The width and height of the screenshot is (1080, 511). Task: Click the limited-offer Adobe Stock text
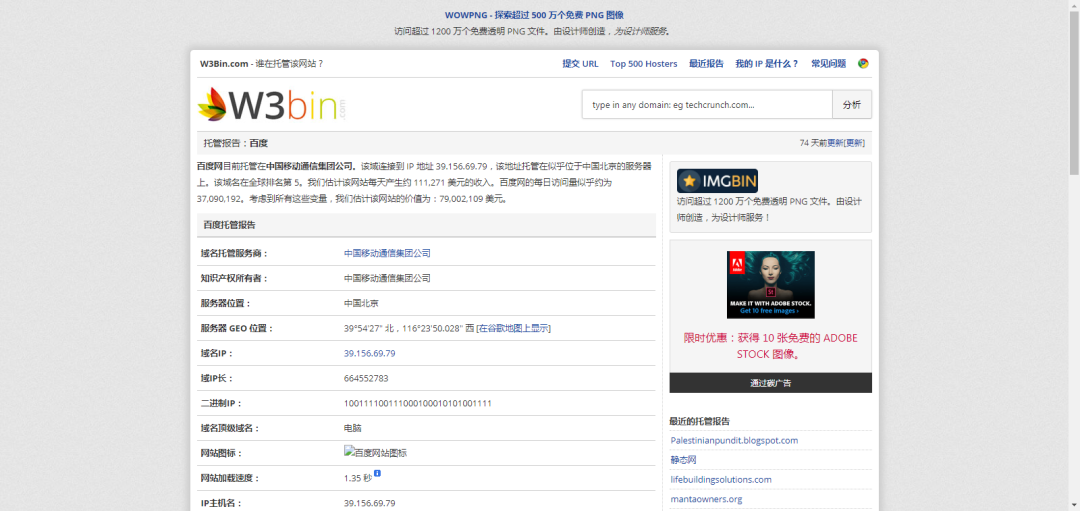click(x=771, y=346)
